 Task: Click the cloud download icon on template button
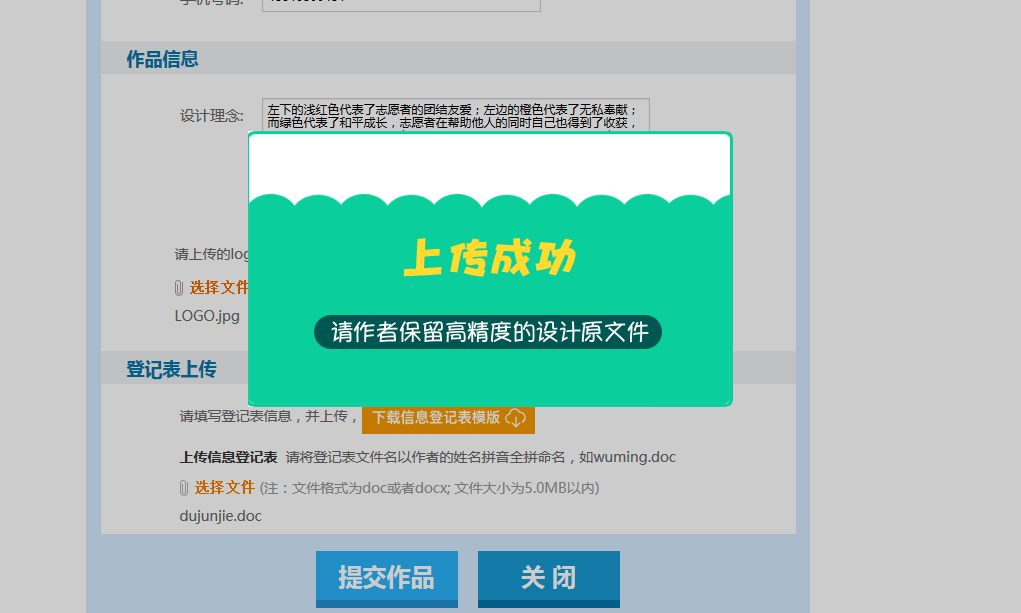pos(516,417)
